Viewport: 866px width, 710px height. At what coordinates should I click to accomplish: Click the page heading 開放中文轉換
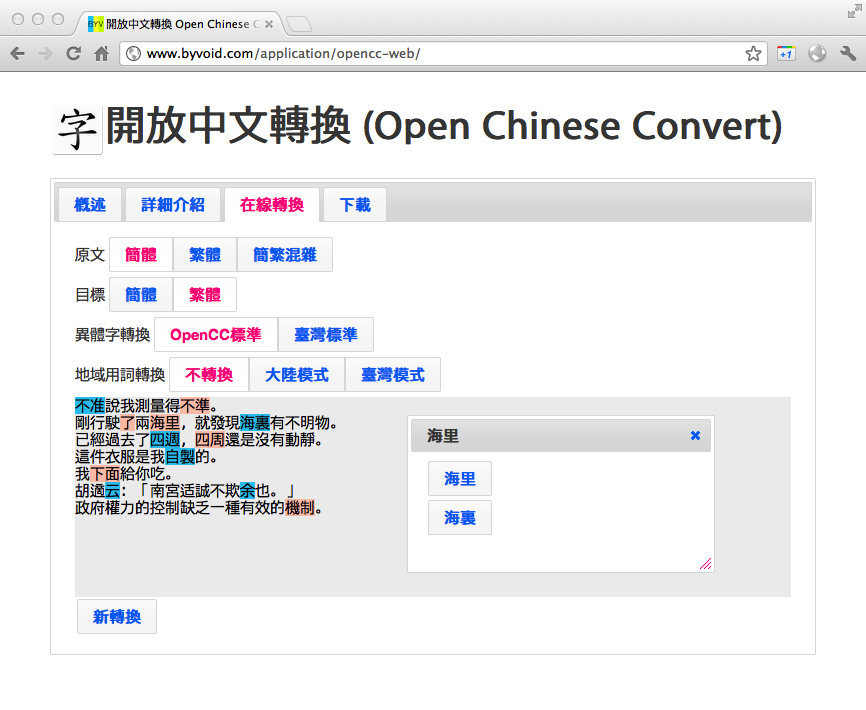pos(228,126)
